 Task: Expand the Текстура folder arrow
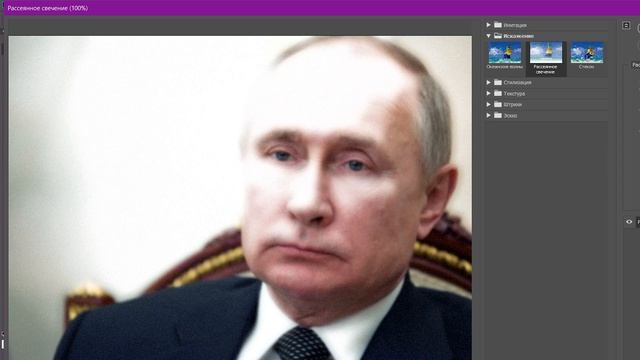tap(488, 93)
